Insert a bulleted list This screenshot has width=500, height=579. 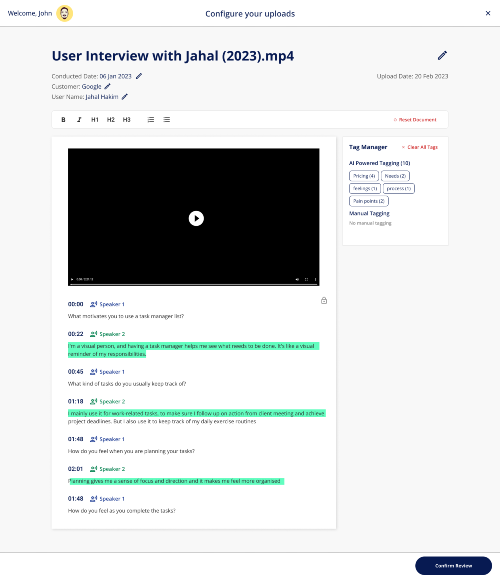tap(167, 120)
